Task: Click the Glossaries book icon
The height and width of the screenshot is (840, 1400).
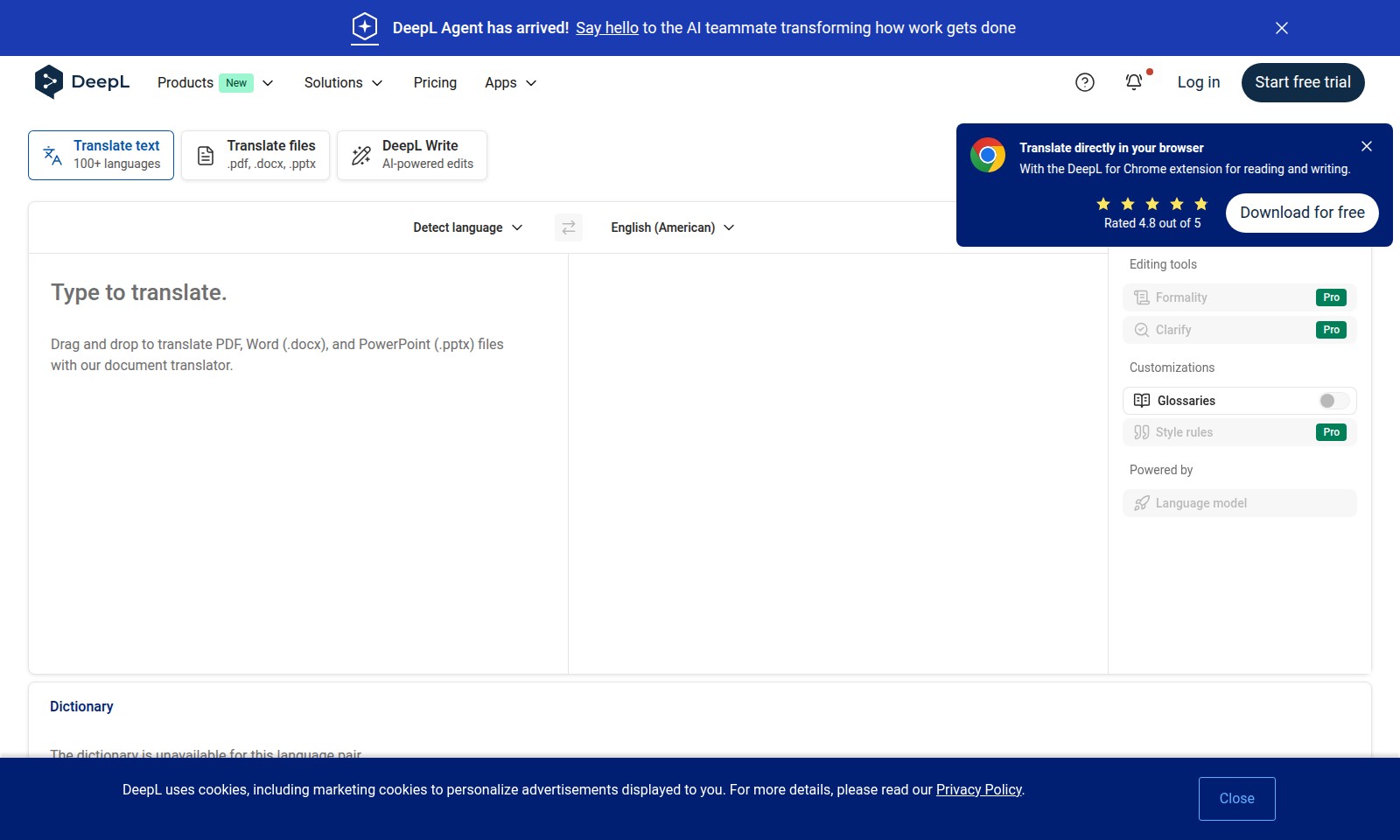Action: tap(1142, 401)
